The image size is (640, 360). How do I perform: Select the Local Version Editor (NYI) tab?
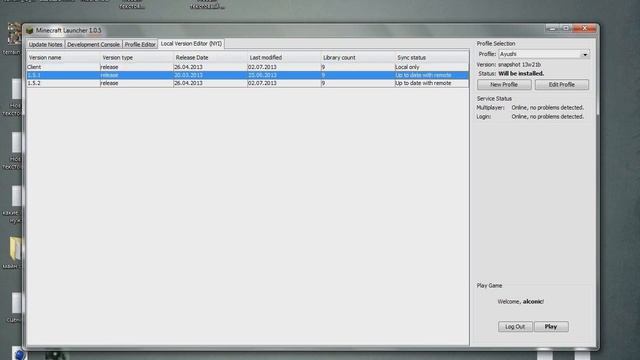(x=191, y=44)
